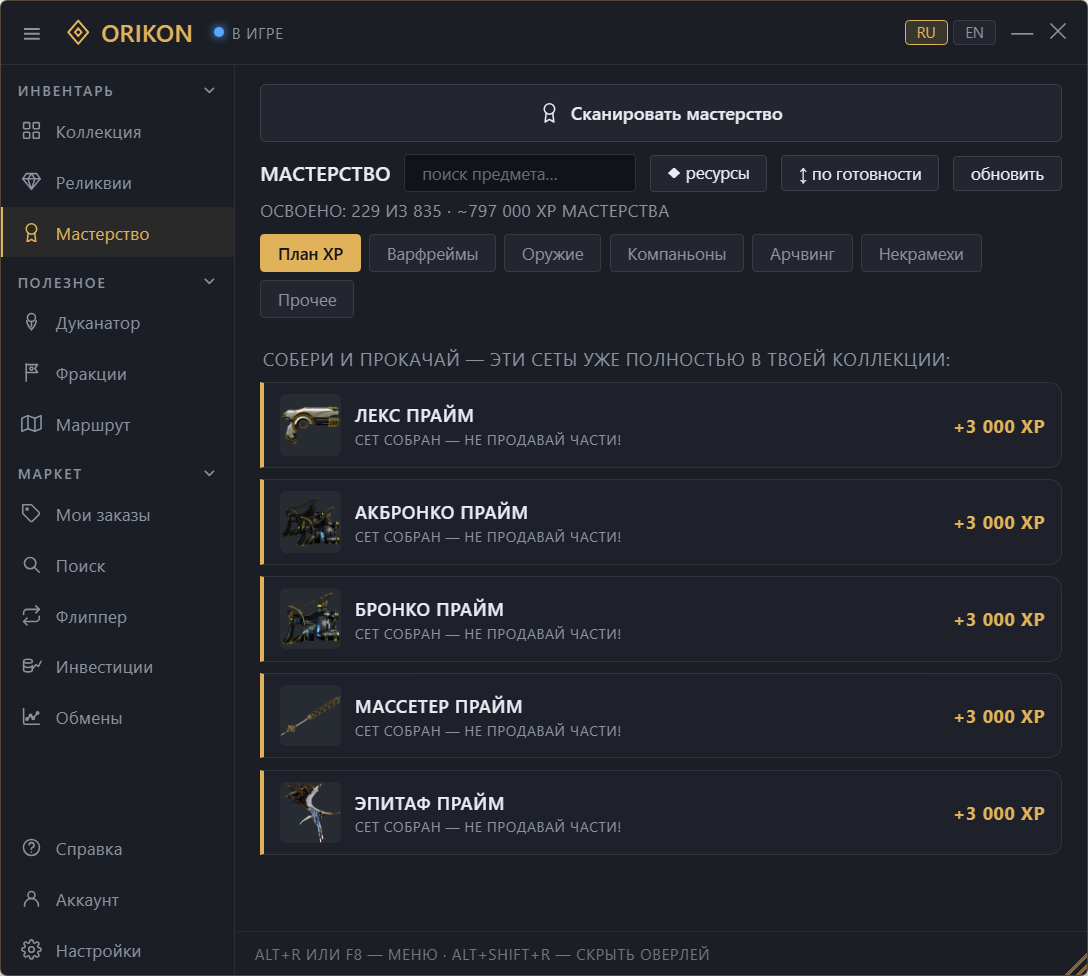This screenshot has width=1088, height=976.
Task: Open Настройки in the sidebar
Action: [117, 950]
